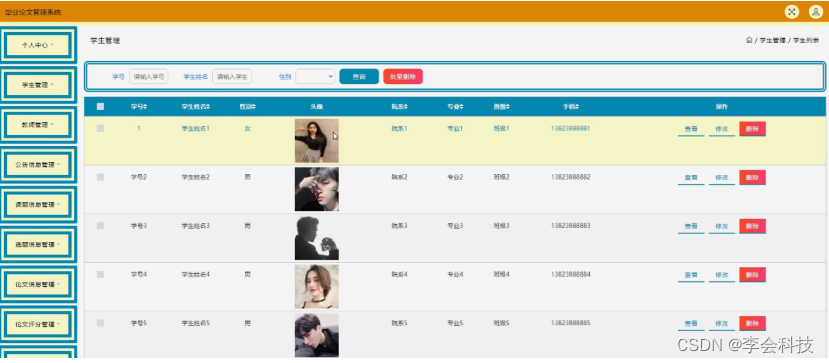Sort by the 专业 column arrows
The image size is (829, 363).
point(462,107)
